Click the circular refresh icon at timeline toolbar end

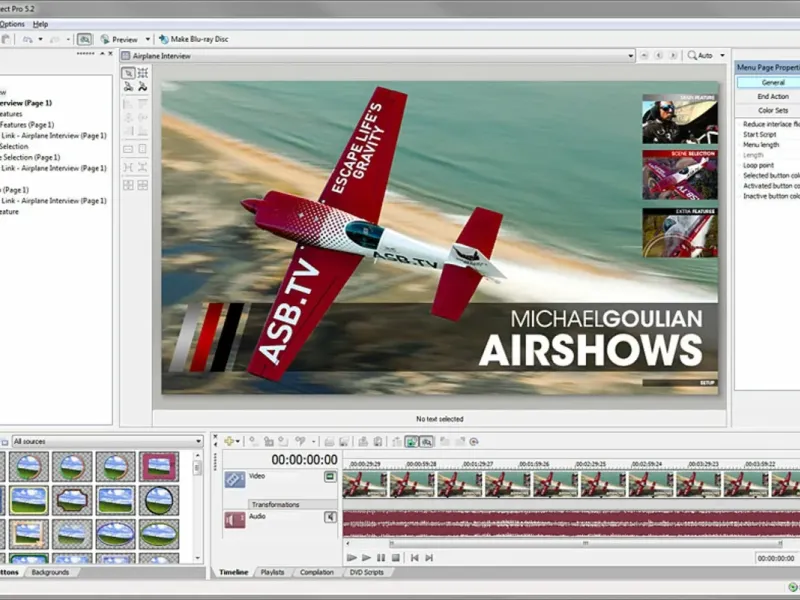pos(474,441)
